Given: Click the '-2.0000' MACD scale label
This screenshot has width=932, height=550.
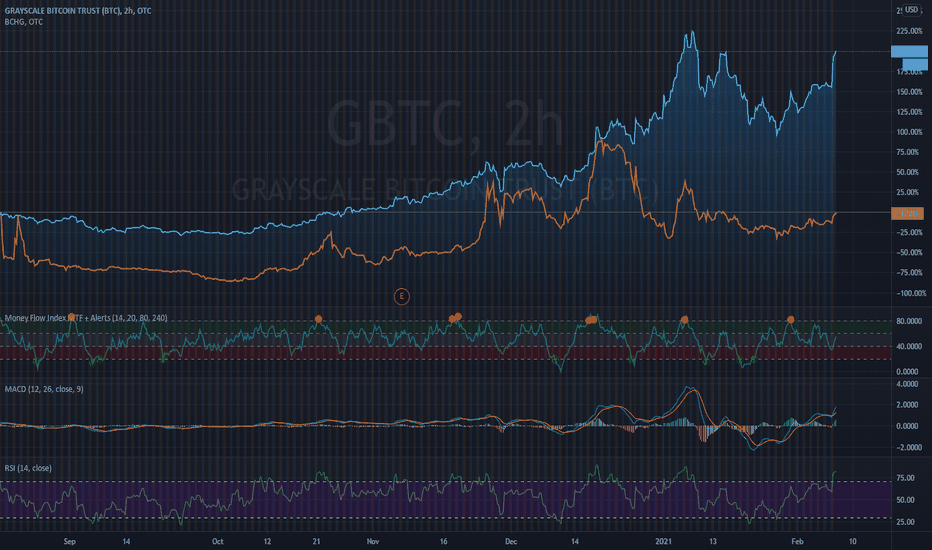Looking at the screenshot, I should coord(907,448).
